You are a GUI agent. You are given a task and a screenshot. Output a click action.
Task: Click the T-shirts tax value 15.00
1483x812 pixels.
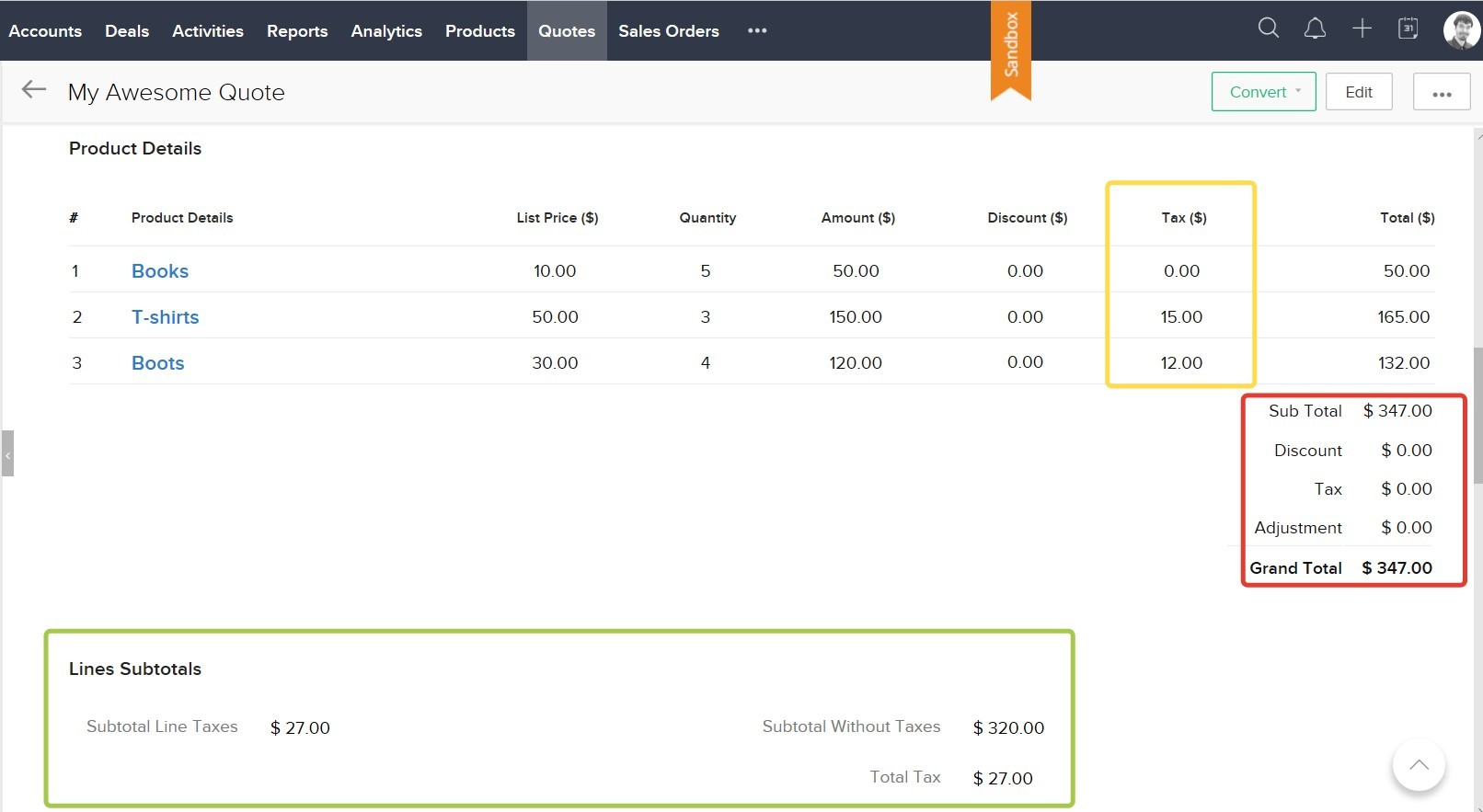1181,317
